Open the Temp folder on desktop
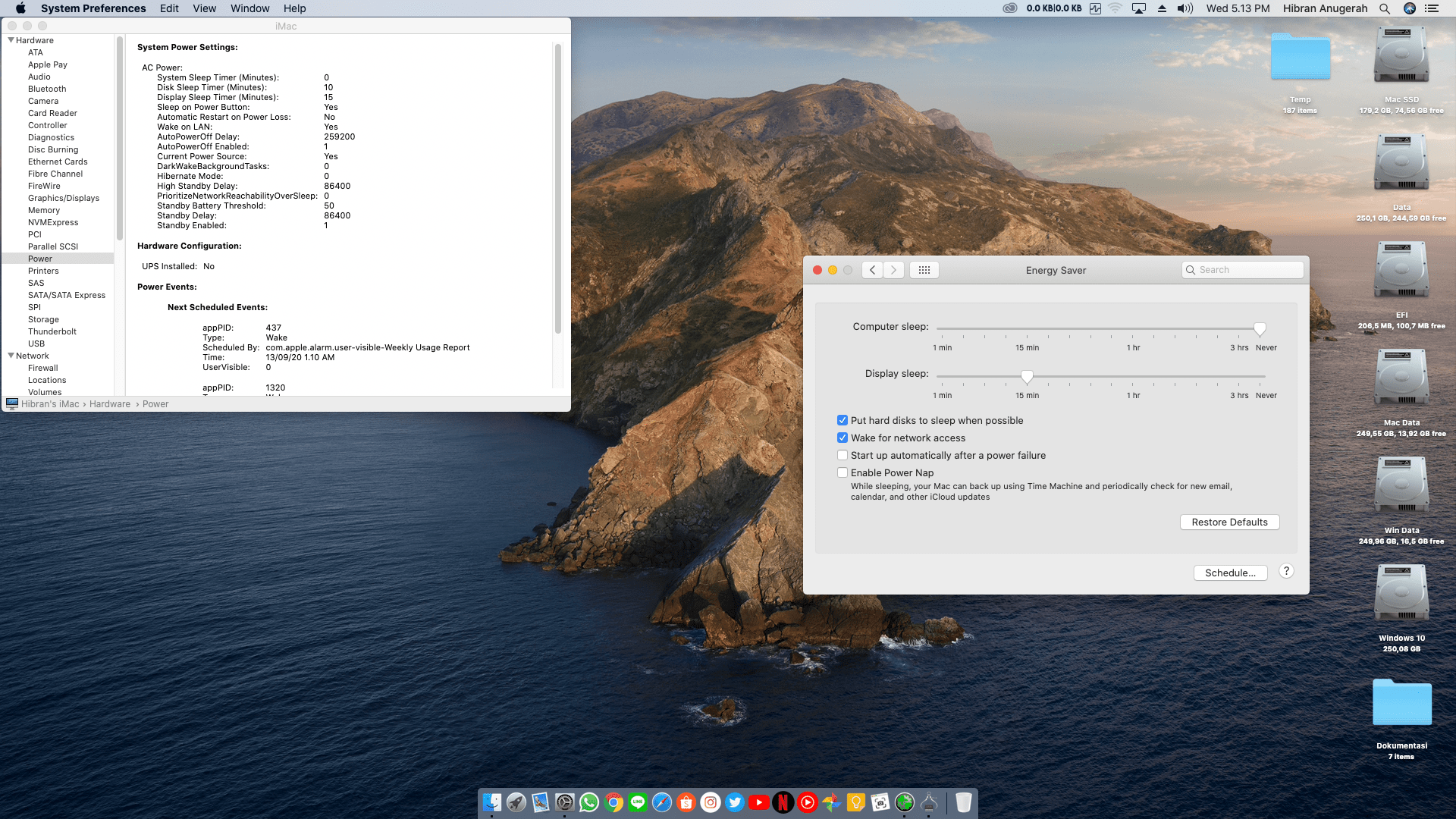 [x=1300, y=57]
